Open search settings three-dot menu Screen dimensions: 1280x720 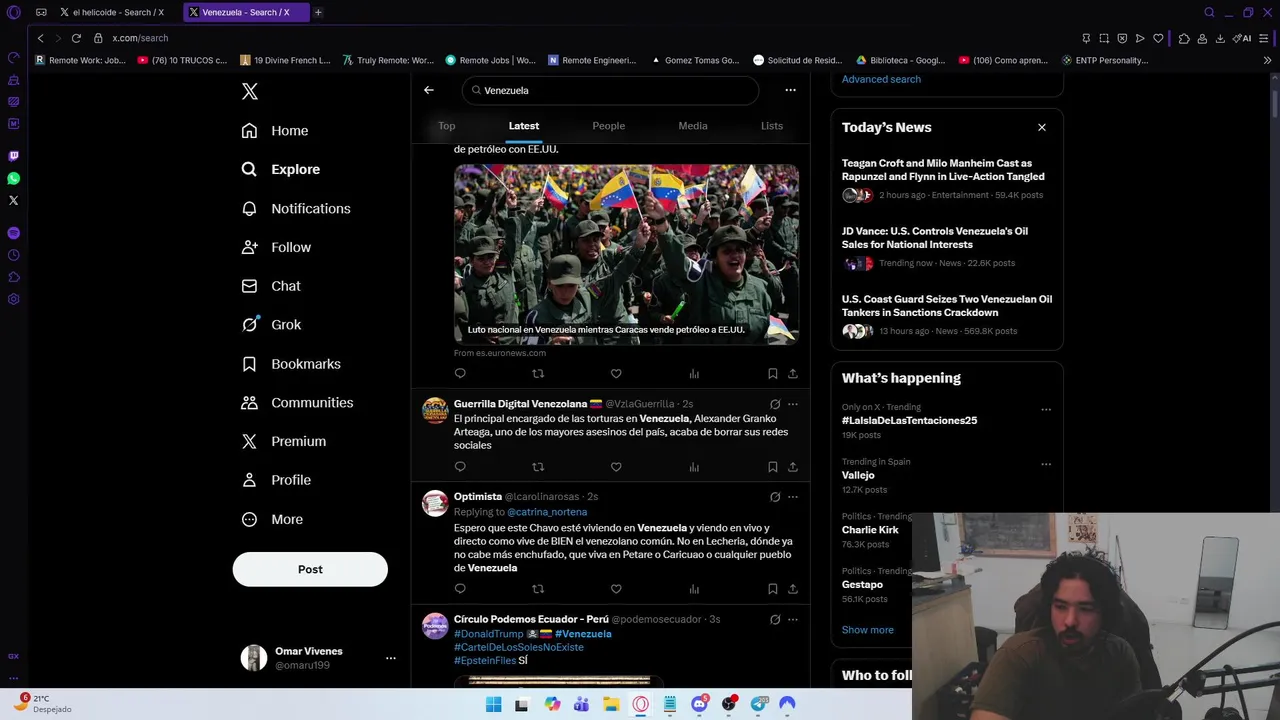coord(790,90)
